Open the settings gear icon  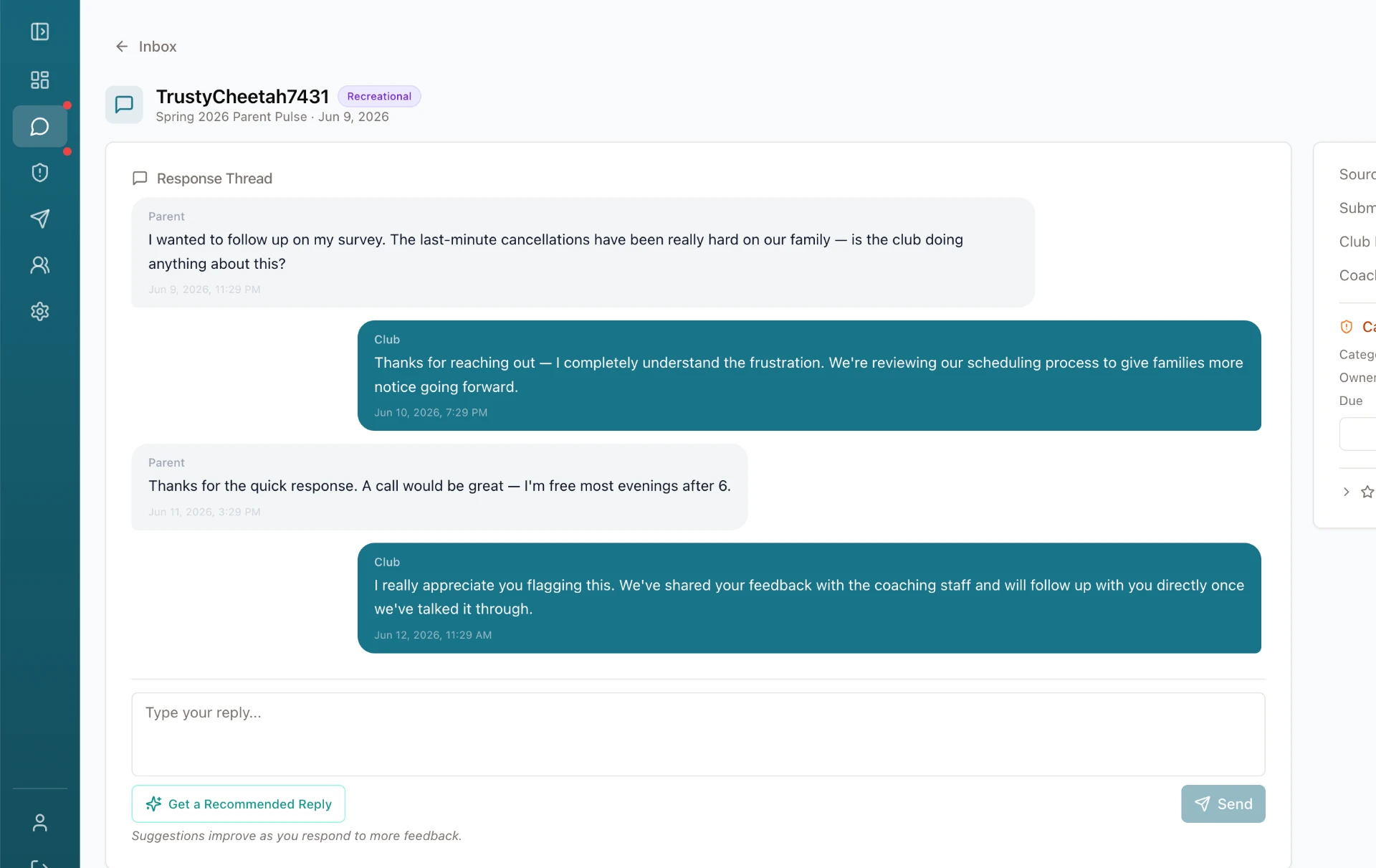[x=40, y=311]
